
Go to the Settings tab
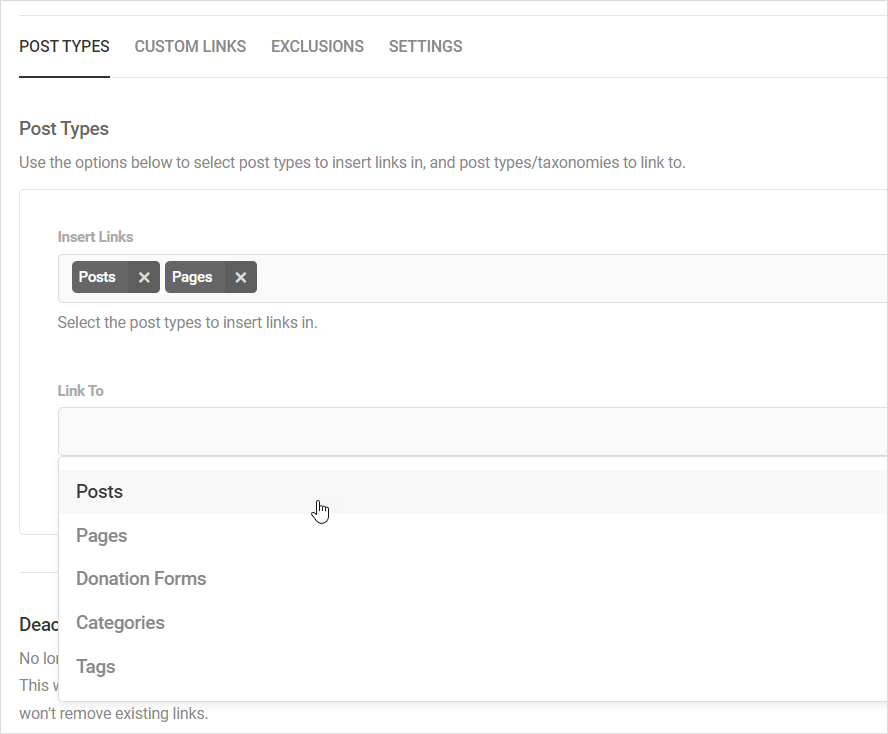coord(425,46)
